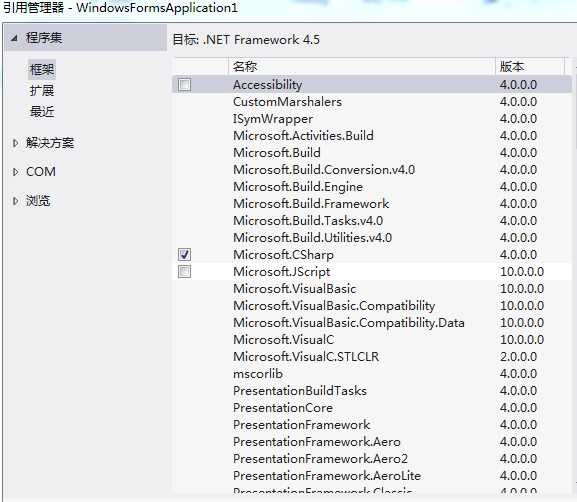The image size is (577, 502).
Task: Select the ISymWrapper assembly row
Action: click(x=372, y=119)
